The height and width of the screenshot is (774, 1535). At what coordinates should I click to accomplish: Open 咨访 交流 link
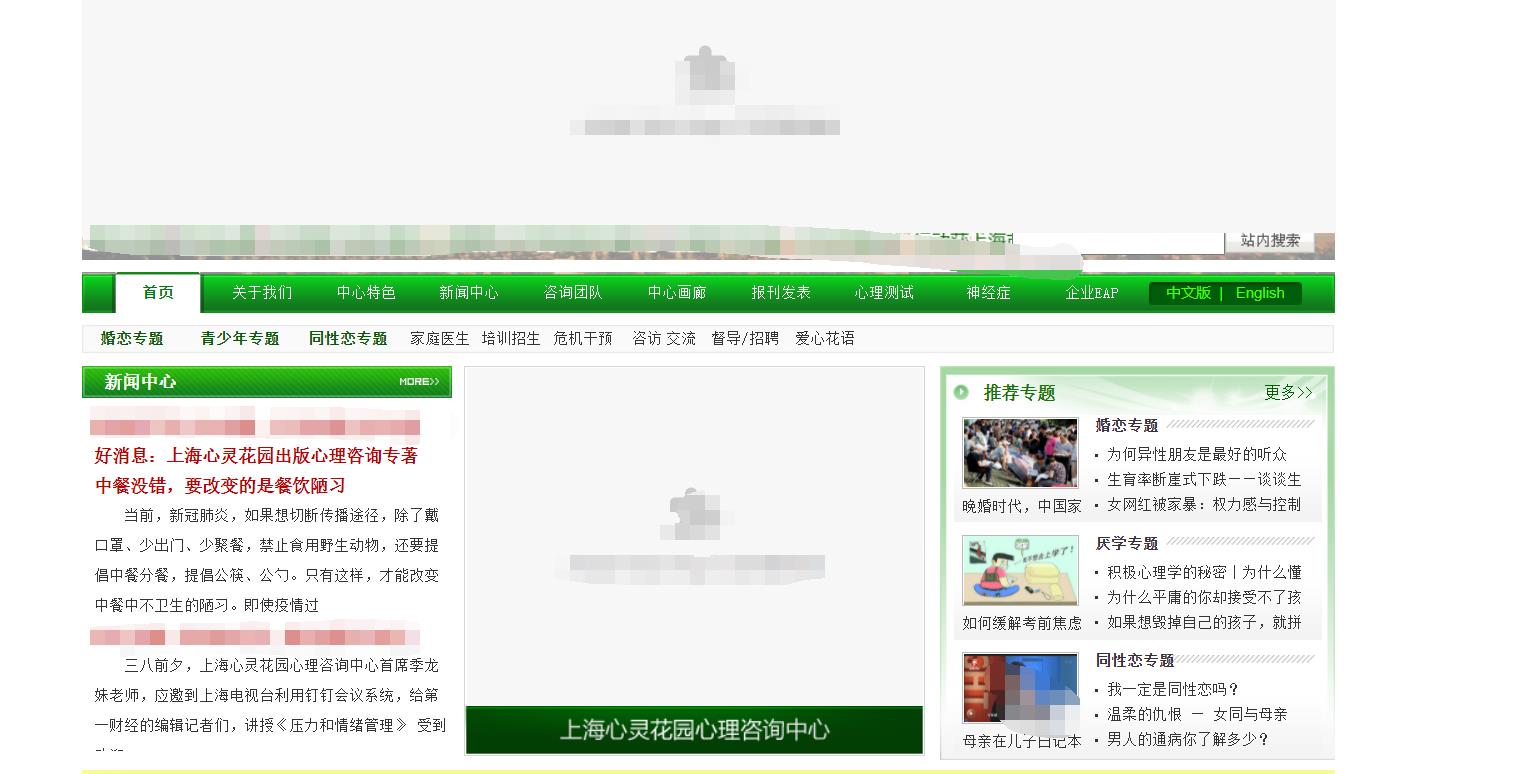point(664,339)
